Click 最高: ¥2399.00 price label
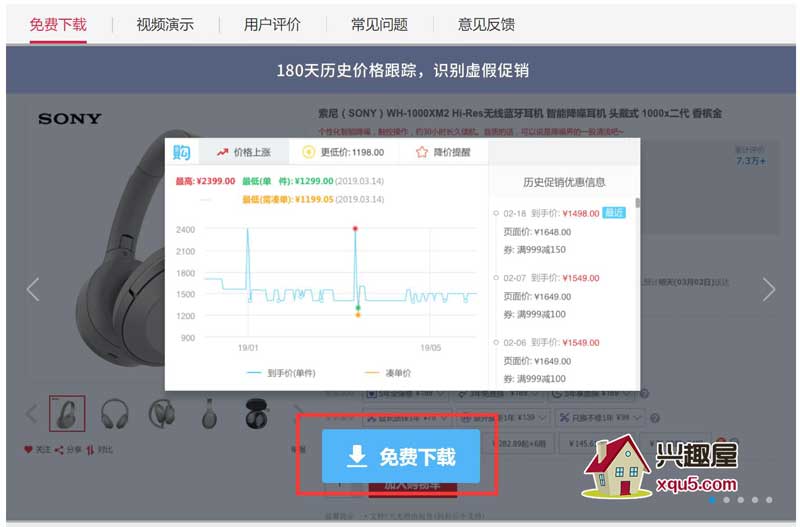 click(205, 181)
